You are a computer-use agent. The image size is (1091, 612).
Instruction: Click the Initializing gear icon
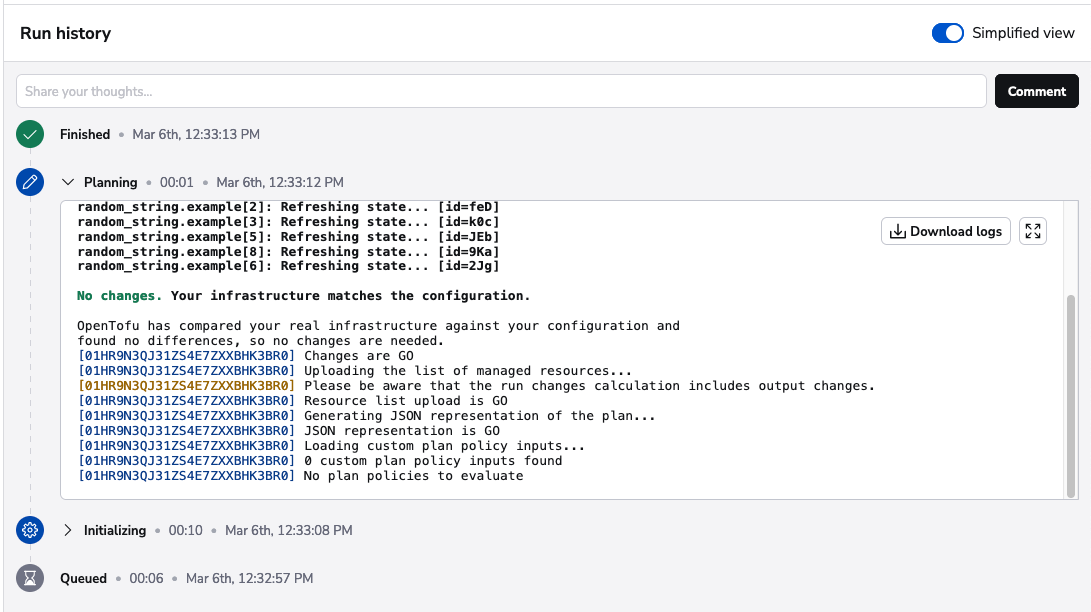(x=30, y=530)
